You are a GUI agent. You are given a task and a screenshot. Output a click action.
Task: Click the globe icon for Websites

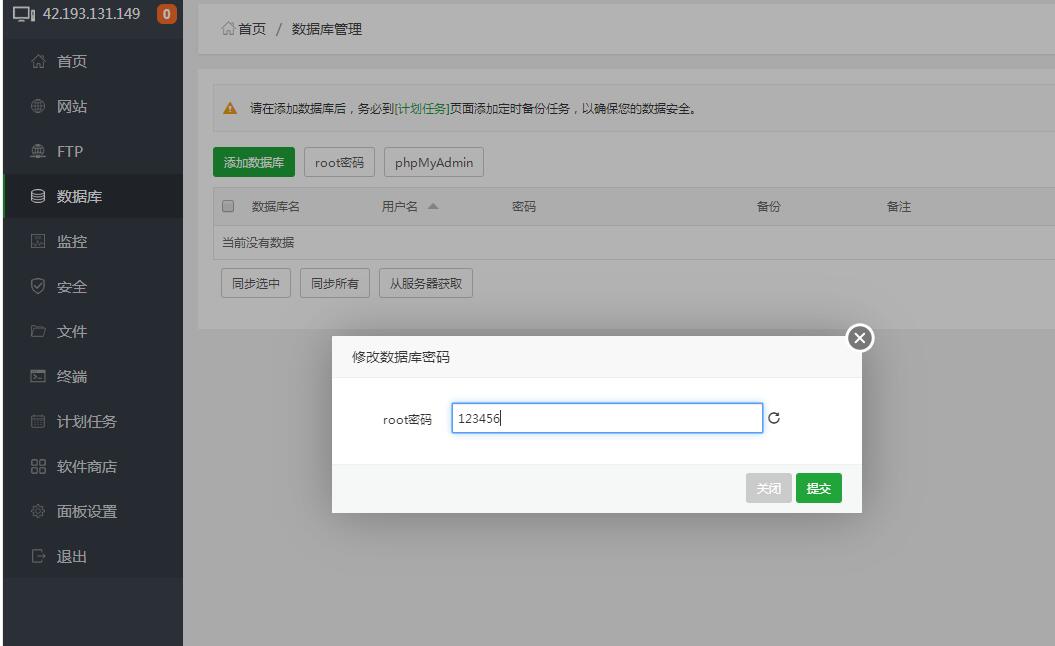click(x=39, y=107)
